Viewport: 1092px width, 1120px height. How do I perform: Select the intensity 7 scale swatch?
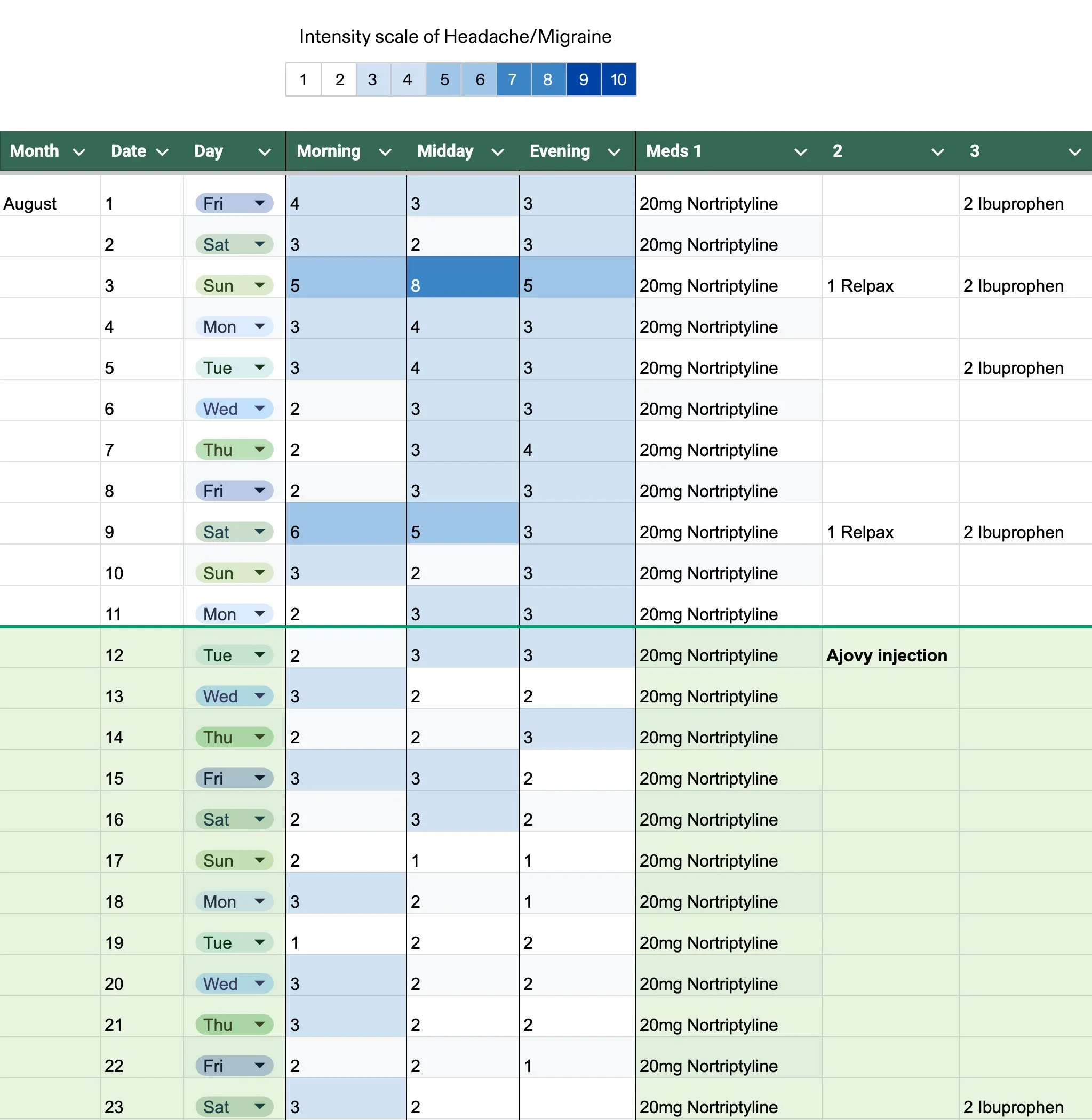(513, 79)
